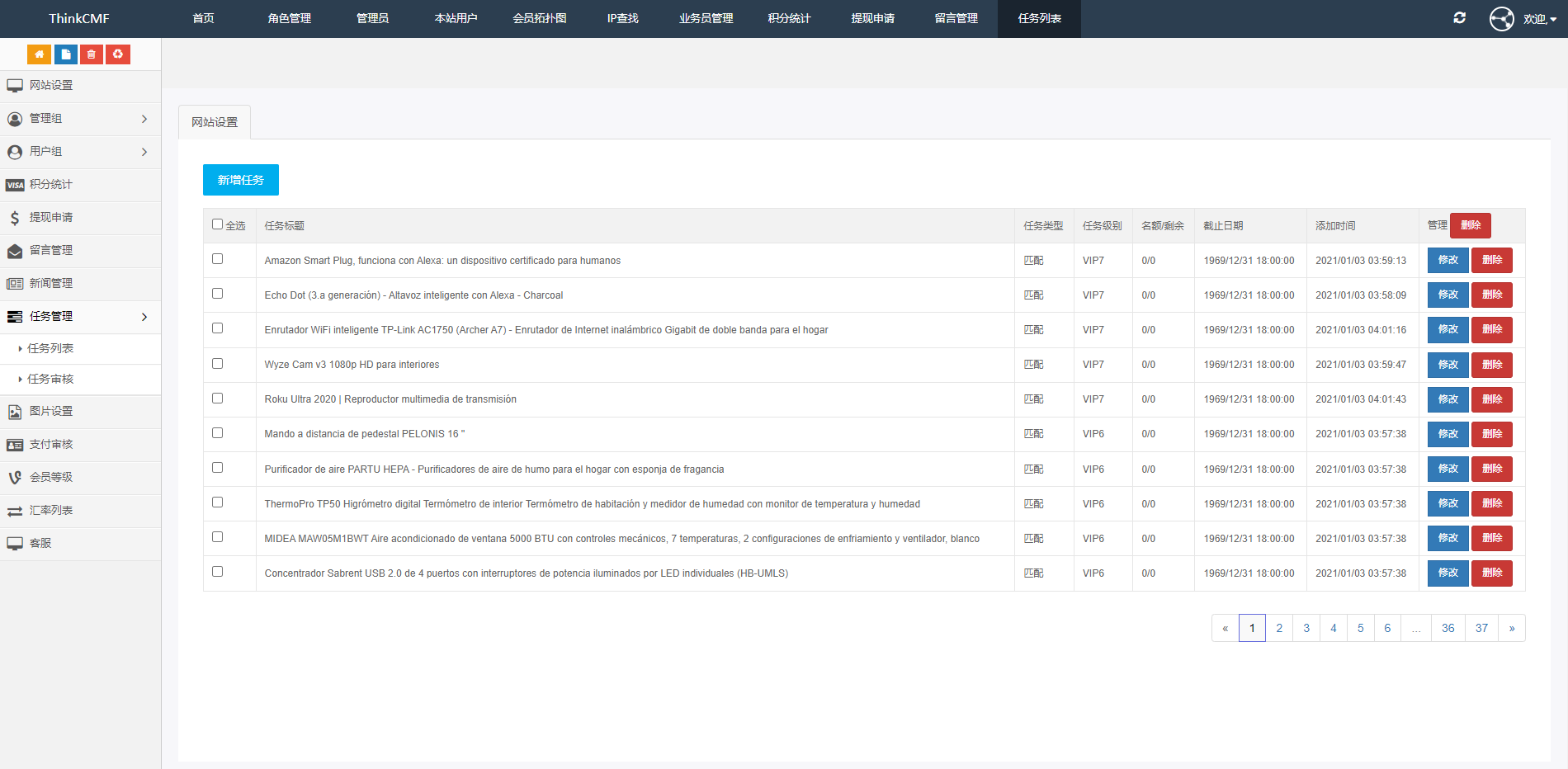Select the 网站设置 content tab
Screen dimensions: 1568x769
[215, 122]
